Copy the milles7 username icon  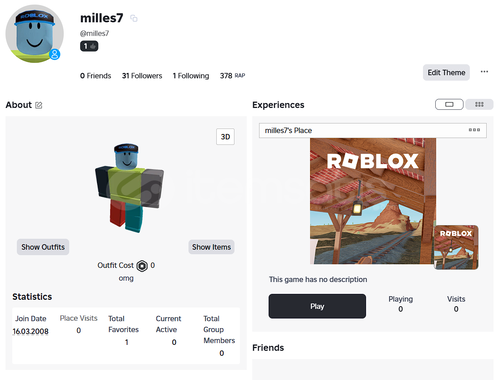[x=134, y=18]
